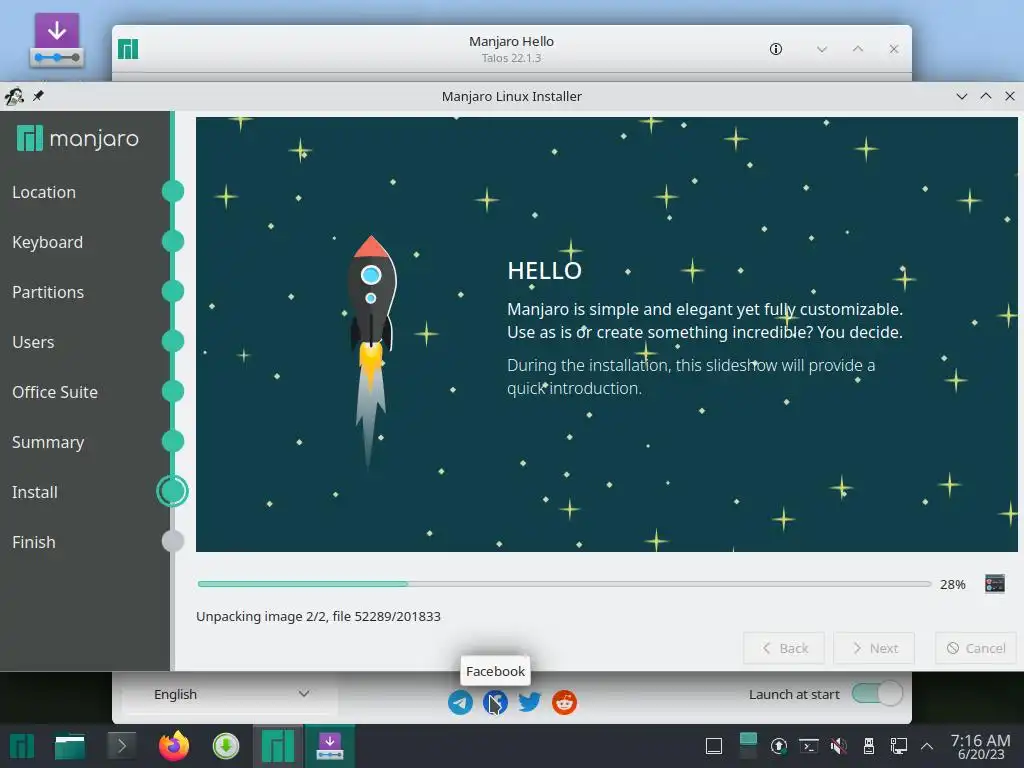Cancel the Manjaro installation

(x=976, y=648)
